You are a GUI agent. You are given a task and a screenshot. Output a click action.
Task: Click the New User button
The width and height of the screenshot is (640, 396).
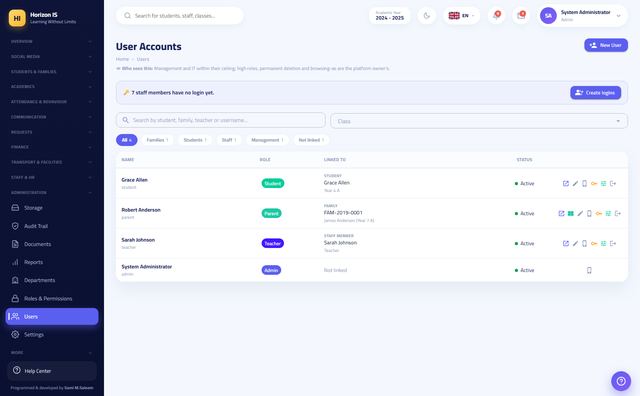pos(606,45)
